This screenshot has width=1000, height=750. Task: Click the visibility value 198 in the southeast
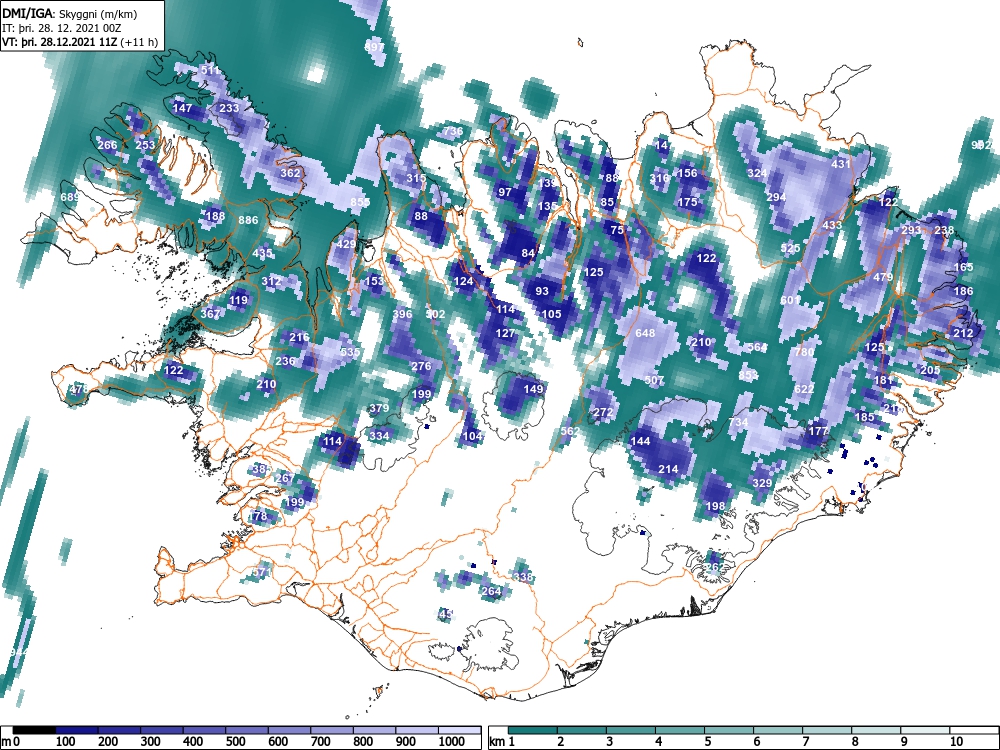pyautogui.click(x=716, y=506)
